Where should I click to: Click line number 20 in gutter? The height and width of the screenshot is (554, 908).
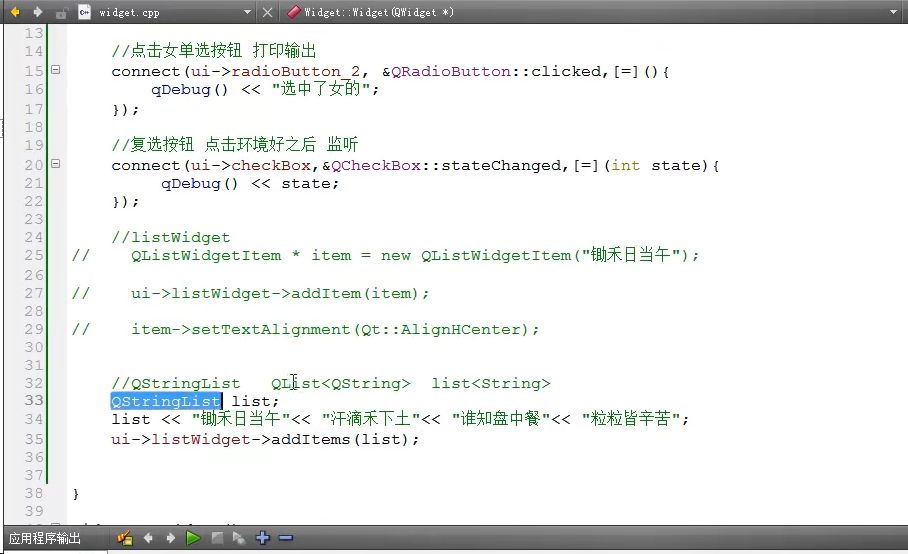pos(34,165)
